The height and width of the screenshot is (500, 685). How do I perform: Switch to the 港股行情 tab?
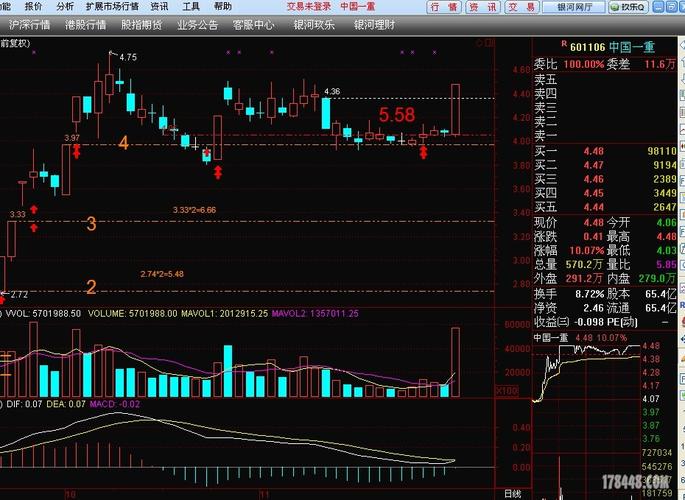point(85,25)
